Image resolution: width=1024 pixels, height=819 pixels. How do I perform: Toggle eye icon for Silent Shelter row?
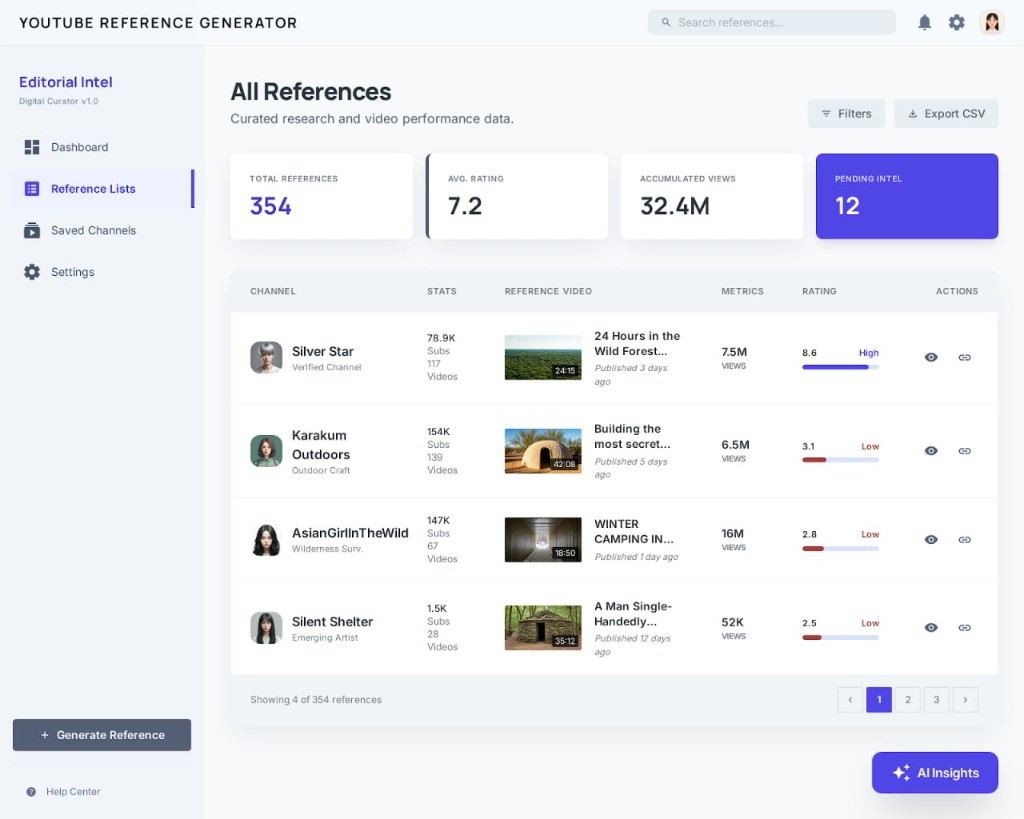pyautogui.click(x=931, y=628)
